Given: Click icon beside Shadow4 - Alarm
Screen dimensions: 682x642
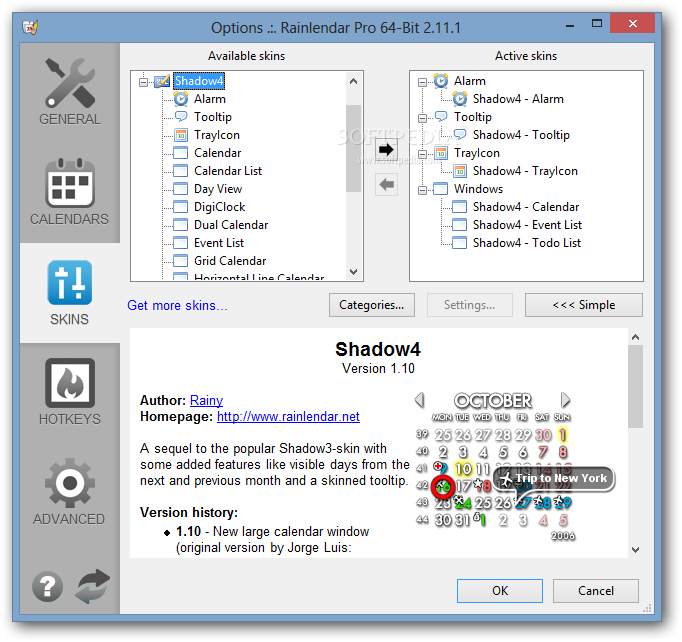Looking at the screenshot, I should pyautogui.click(x=460, y=99).
